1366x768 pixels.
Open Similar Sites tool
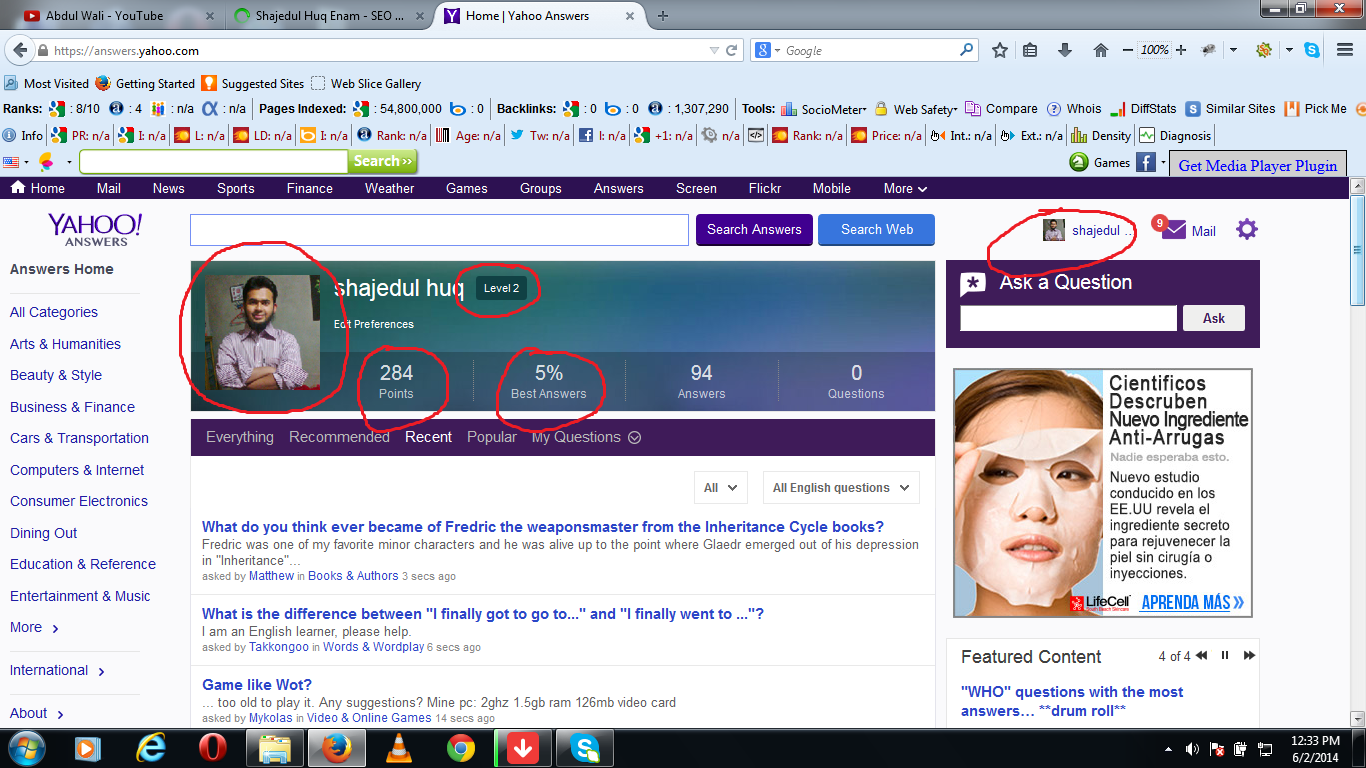[x=1230, y=109]
